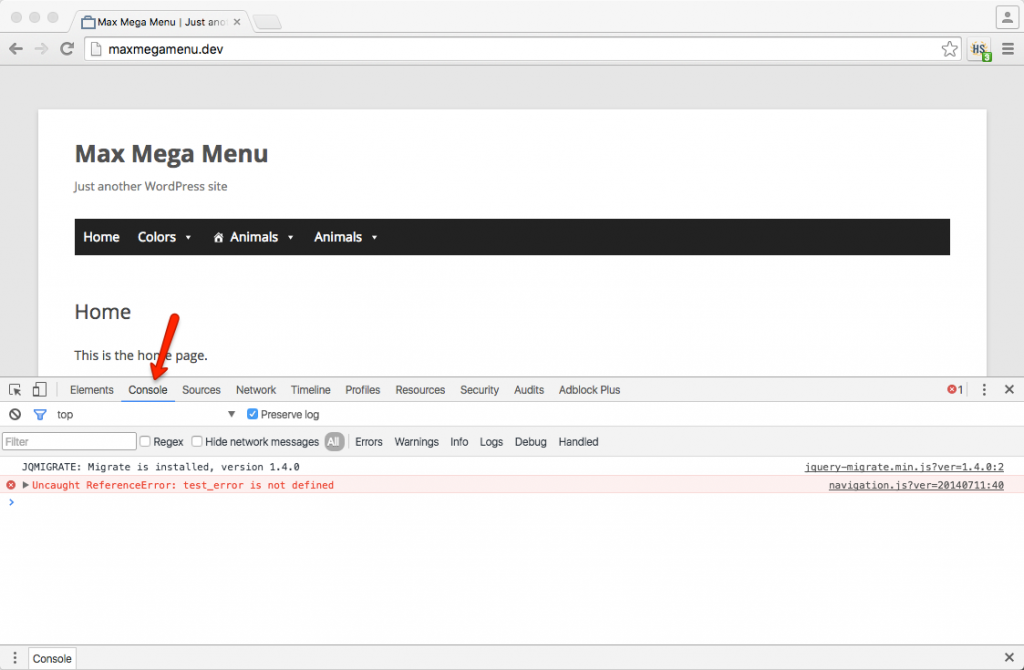
Task: Check the Regex filter option
Action: click(x=146, y=441)
